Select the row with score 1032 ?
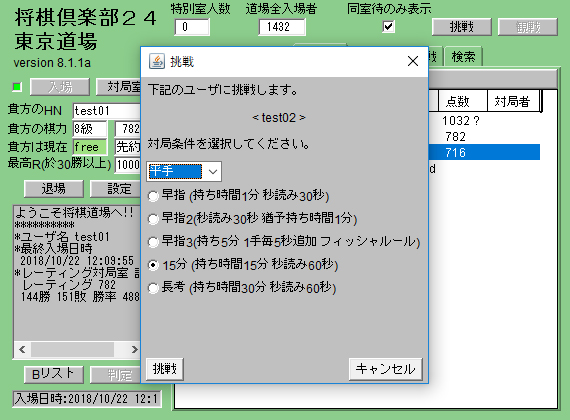 tap(484, 120)
